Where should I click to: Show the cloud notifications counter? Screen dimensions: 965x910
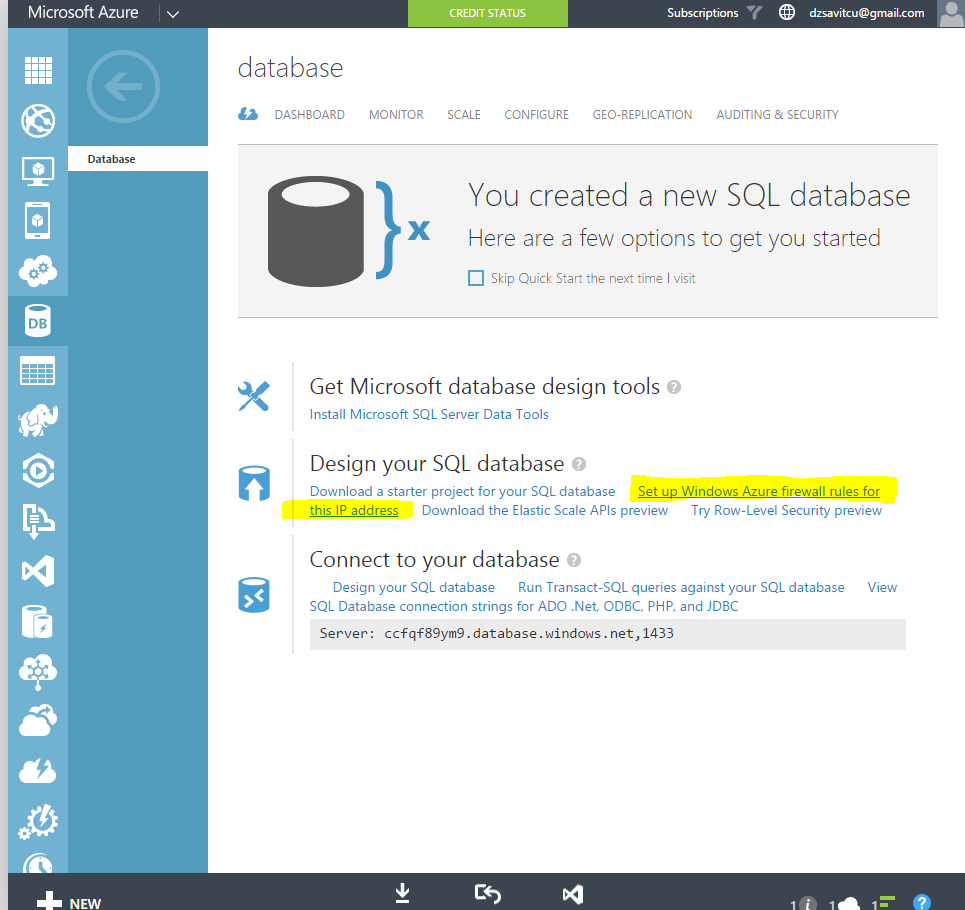click(x=844, y=903)
